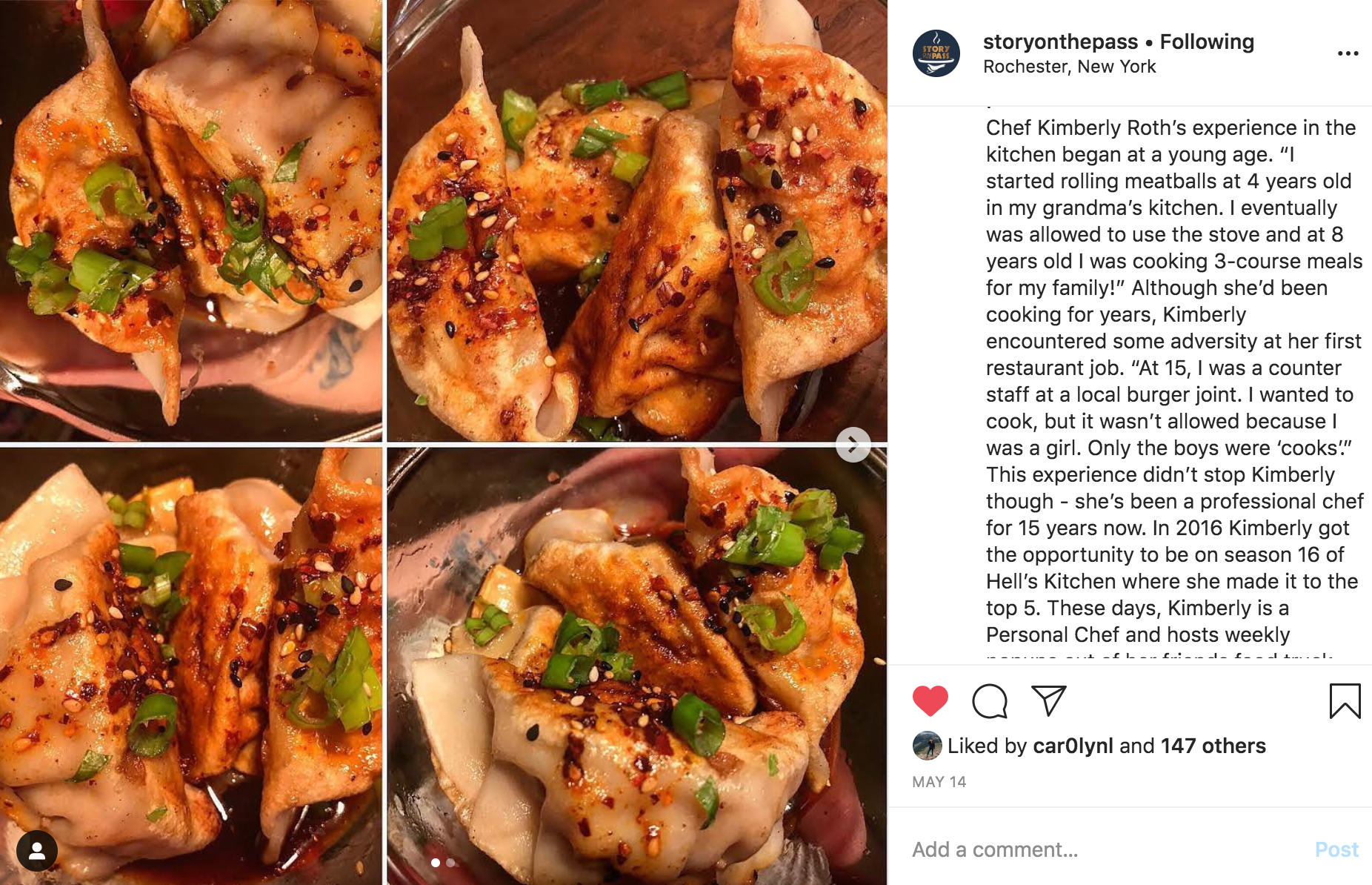This screenshot has width=1372, height=885.
Task: Show the 147 others who liked
Action: point(1213,746)
